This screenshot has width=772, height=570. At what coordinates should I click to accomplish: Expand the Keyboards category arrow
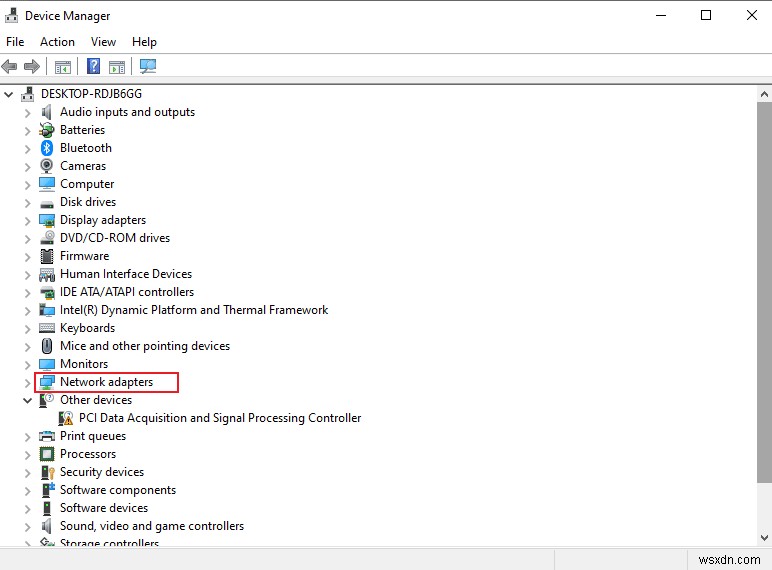28,329
